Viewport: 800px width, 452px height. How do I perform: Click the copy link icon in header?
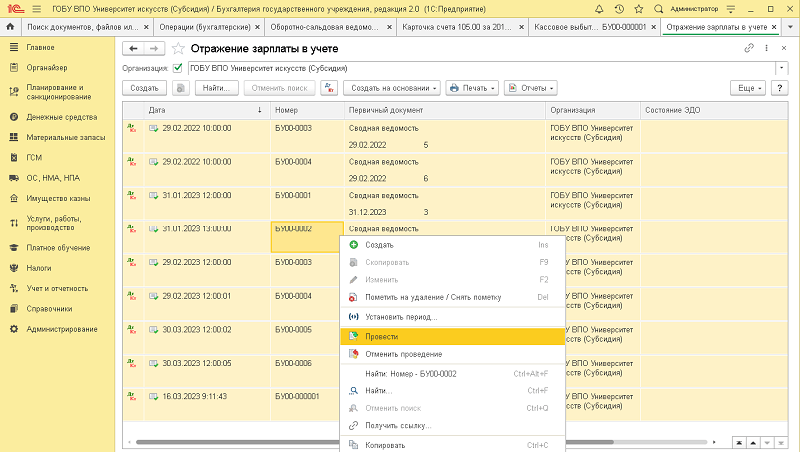click(x=749, y=48)
